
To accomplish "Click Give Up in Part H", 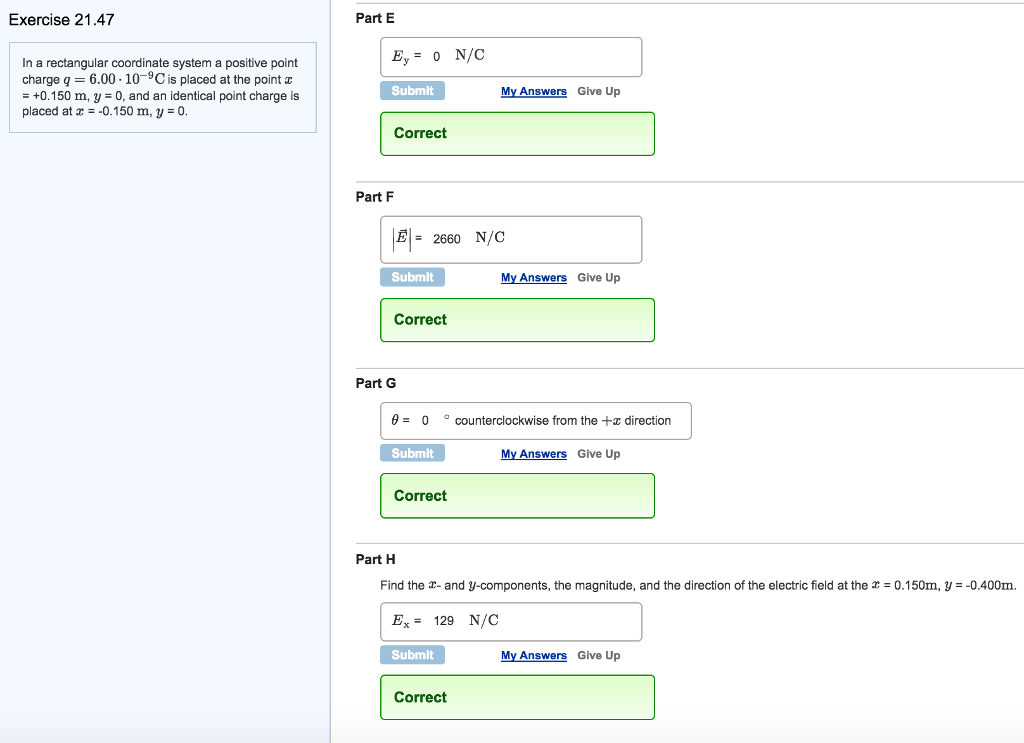I will pyautogui.click(x=598, y=655).
